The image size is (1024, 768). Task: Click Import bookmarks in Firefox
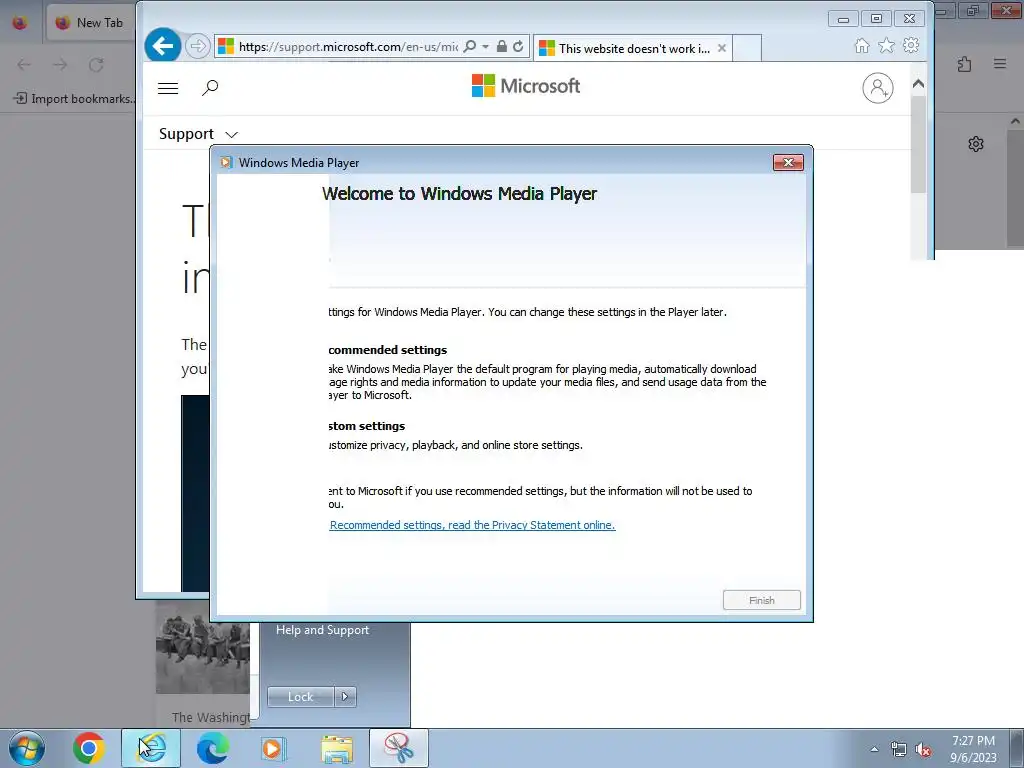click(74, 99)
